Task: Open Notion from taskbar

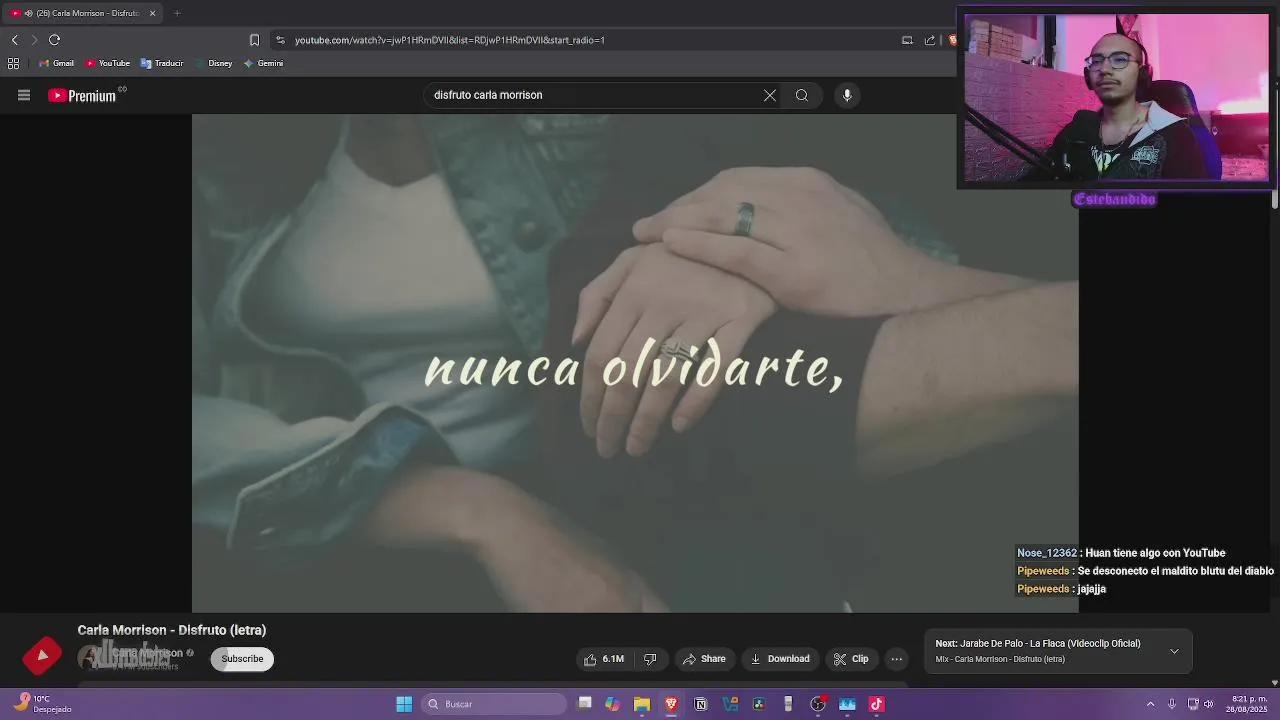Action: [700, 704]
